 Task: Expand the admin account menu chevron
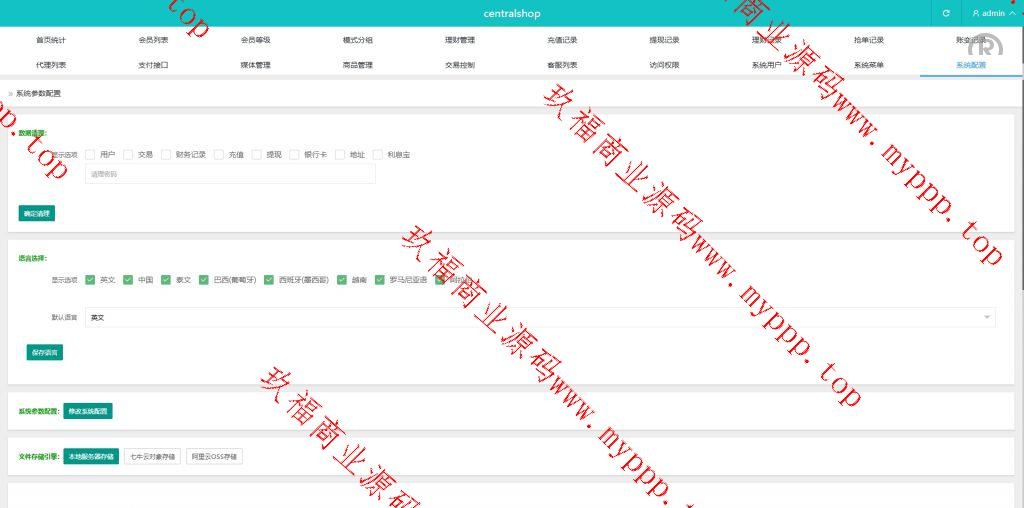coord(1011,13)
